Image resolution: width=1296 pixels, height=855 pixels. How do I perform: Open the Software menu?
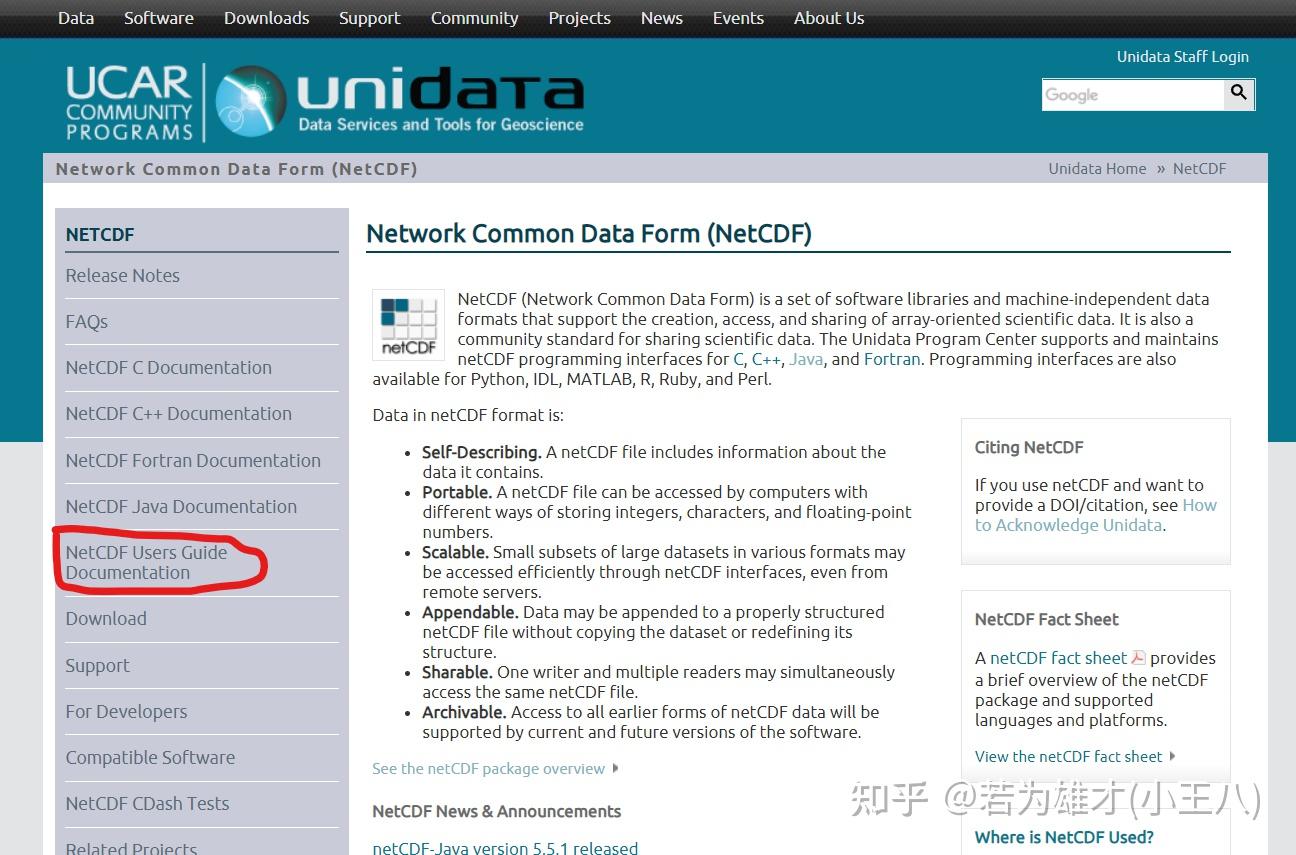coord(158,17)
